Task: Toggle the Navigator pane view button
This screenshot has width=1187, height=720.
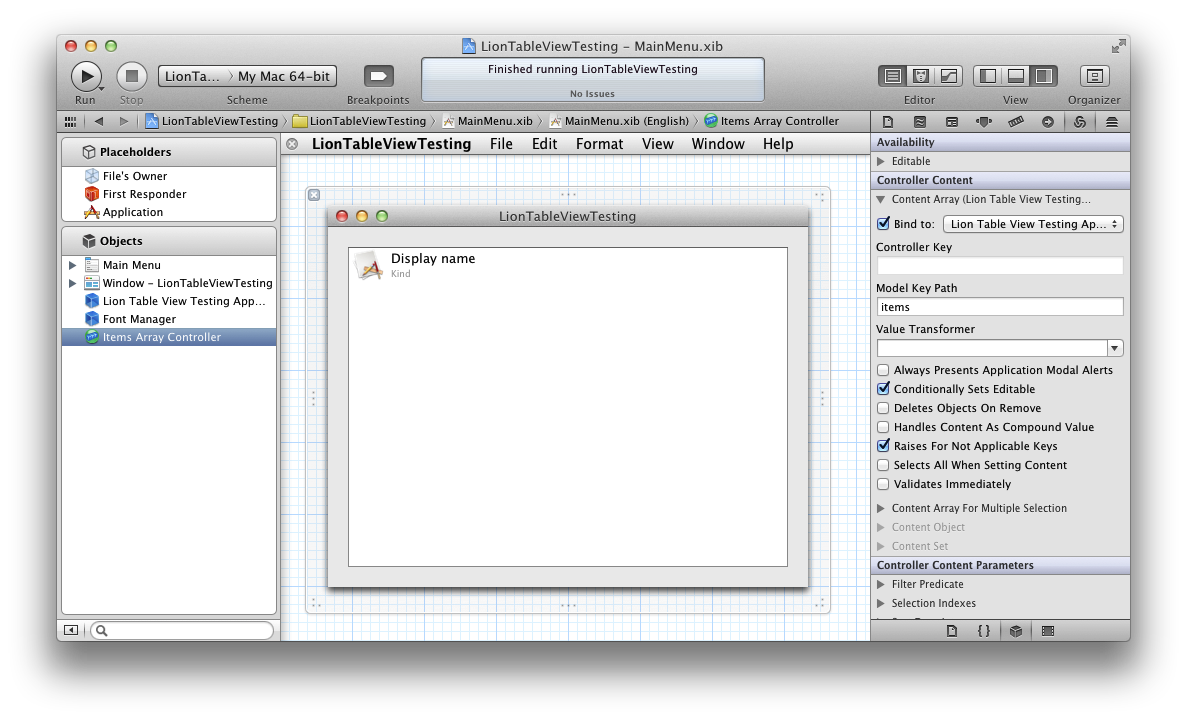Action: click(988, 76)
